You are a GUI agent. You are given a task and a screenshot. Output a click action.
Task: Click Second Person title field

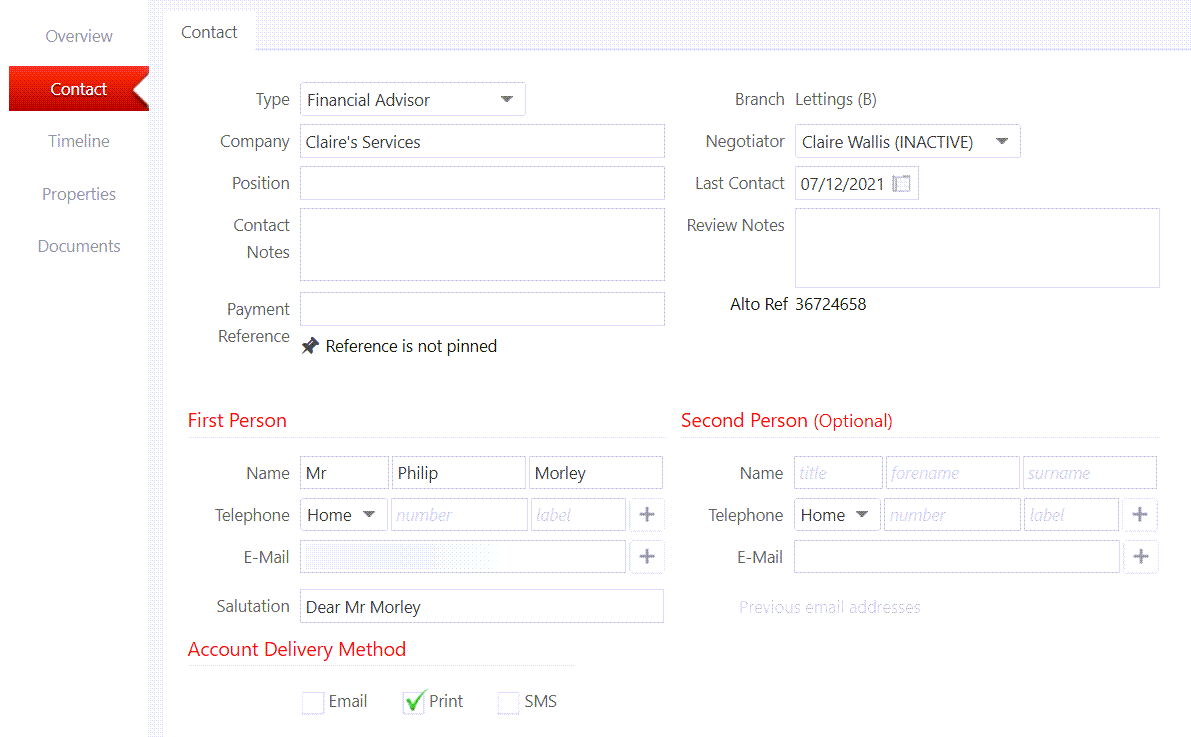[838, 473]
